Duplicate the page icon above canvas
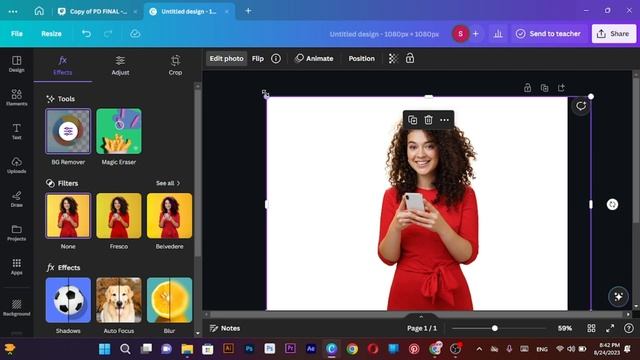Screen dimensions: 640x360 (x=544, y=88)
